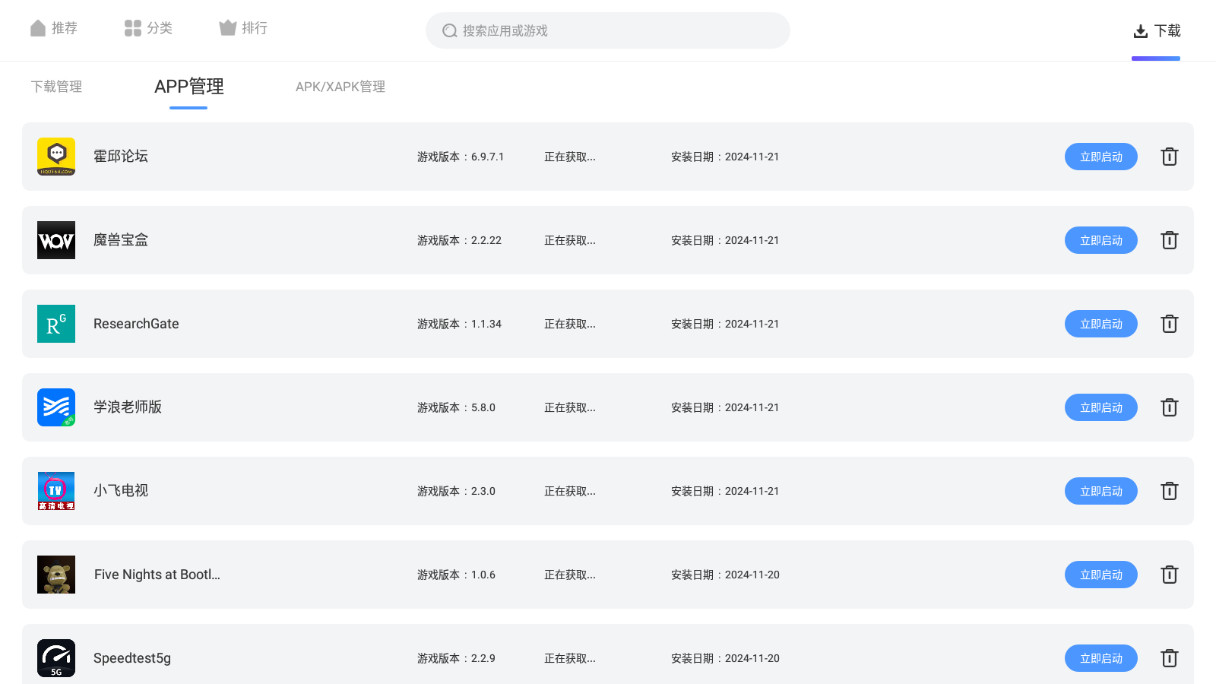Click 正在获取... status in ResearchGate row
This screenshot has width=1216, height=684.
click(570, 324)
